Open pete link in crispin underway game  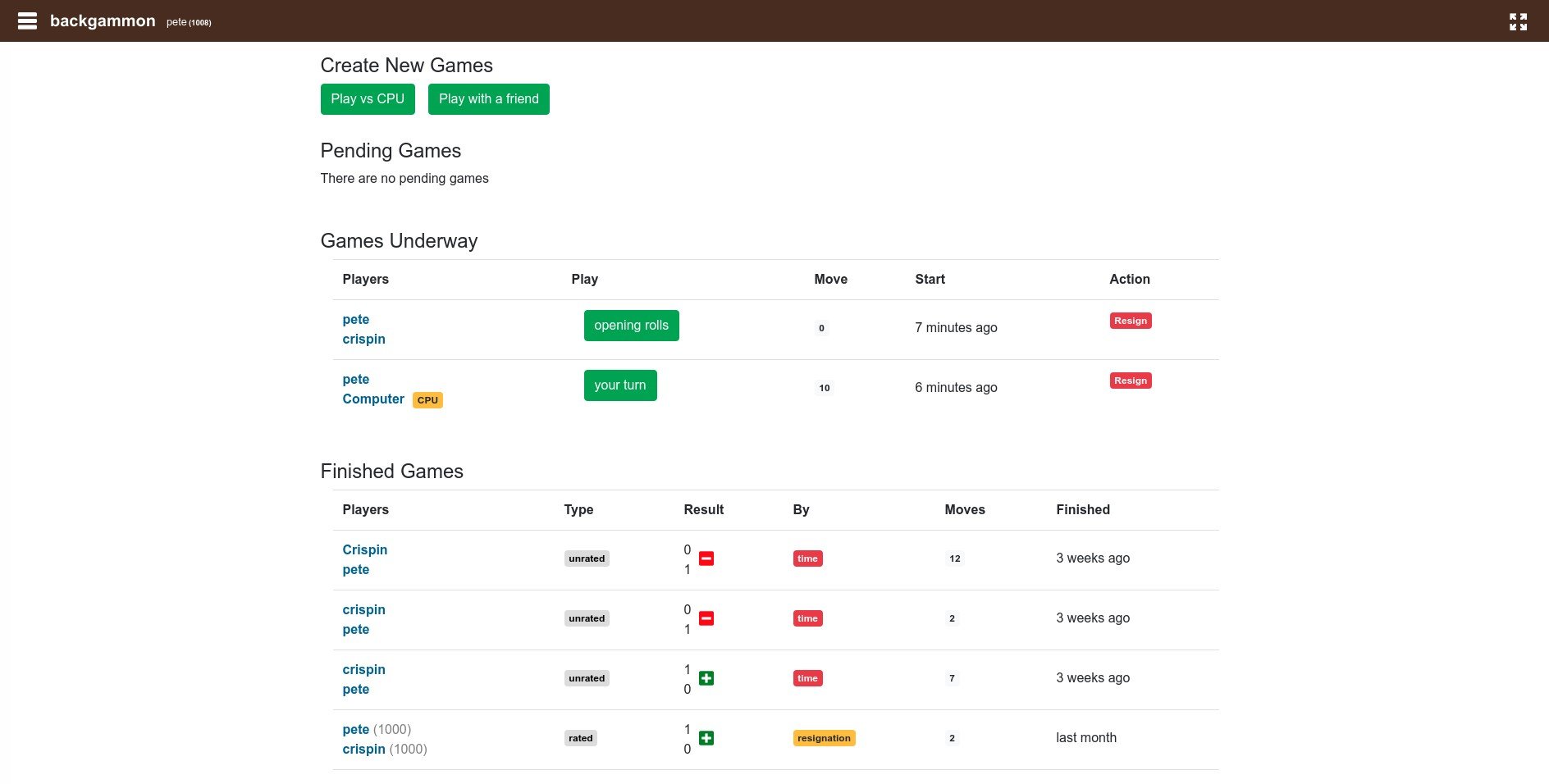coord(356,320)
